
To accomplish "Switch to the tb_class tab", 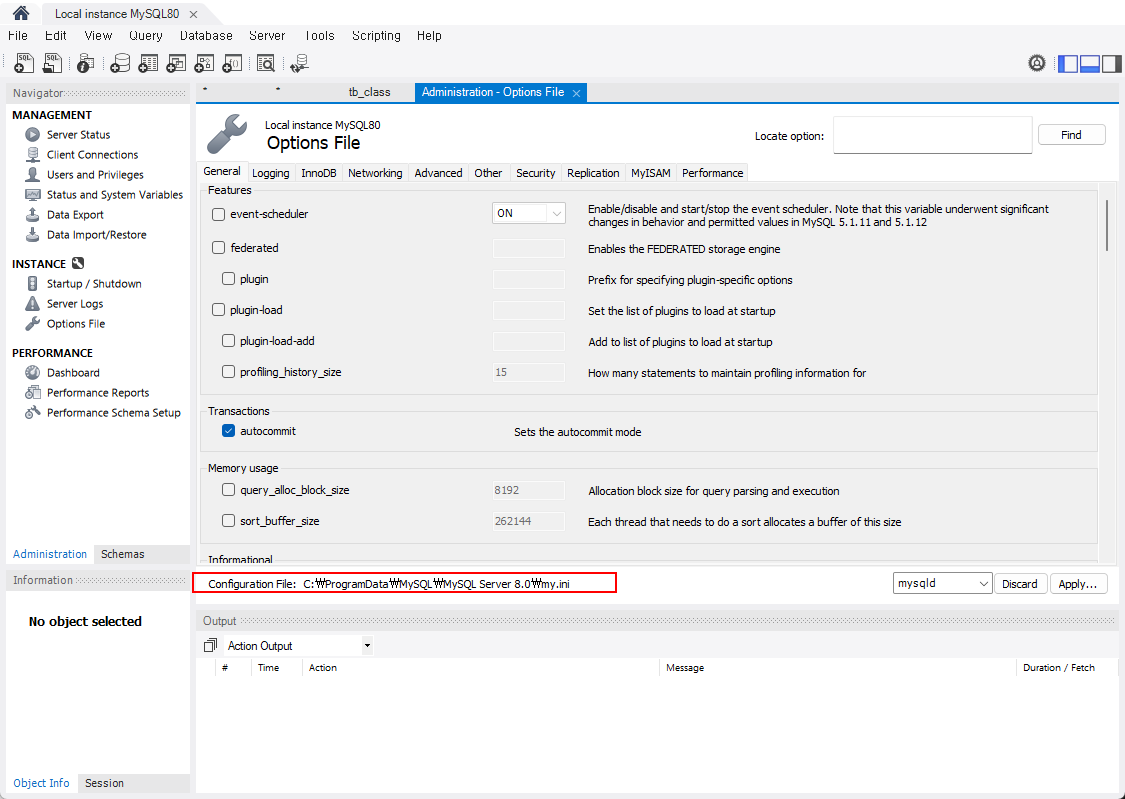I will [x=369, y=93].
